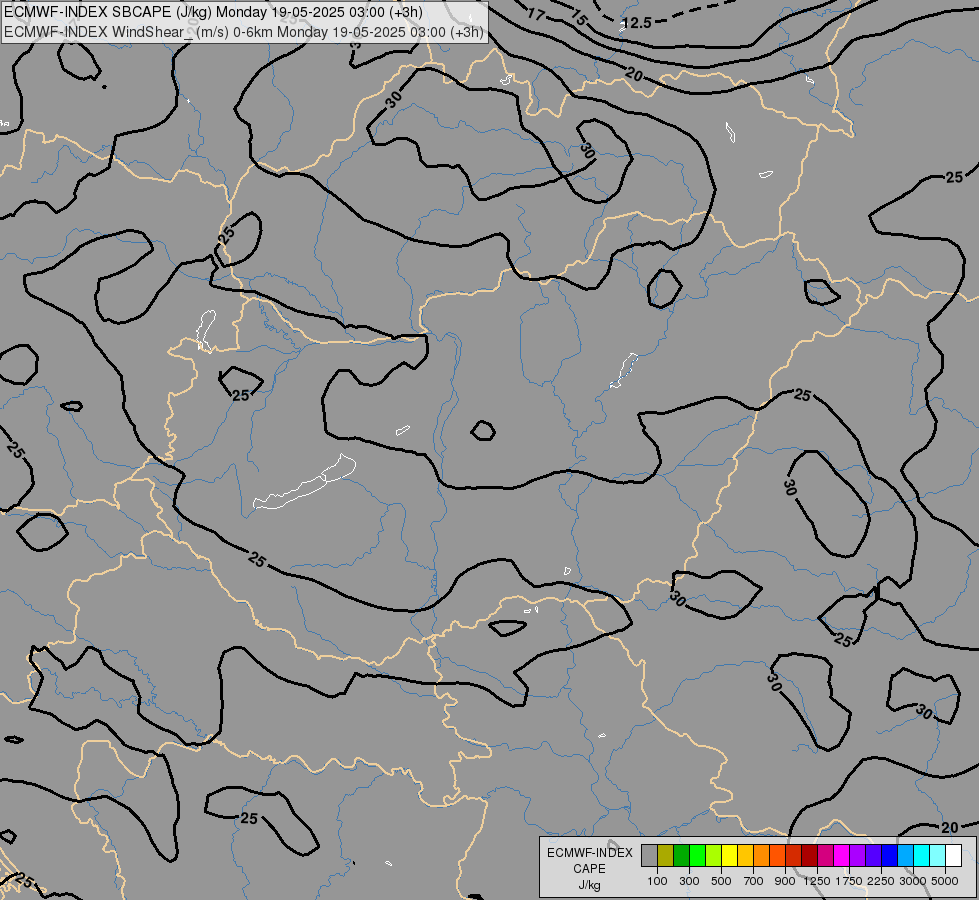Image resolution: width=979 pixels, height=900 pixels.
Task: Select the dark green CAPE legend swatch
Action: tap(682, 856)
